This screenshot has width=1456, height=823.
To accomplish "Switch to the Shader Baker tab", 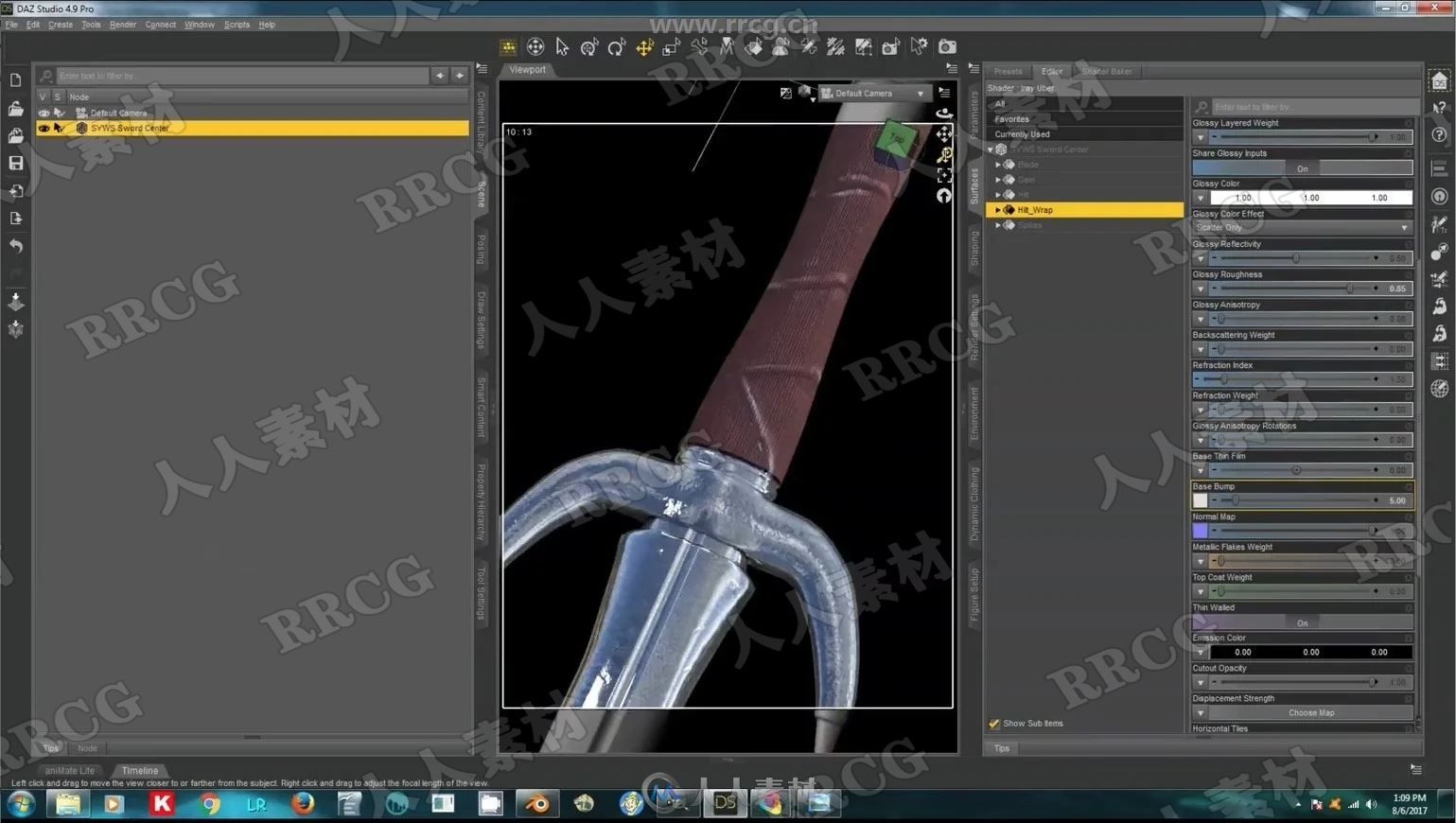I will pos(1106,71).
